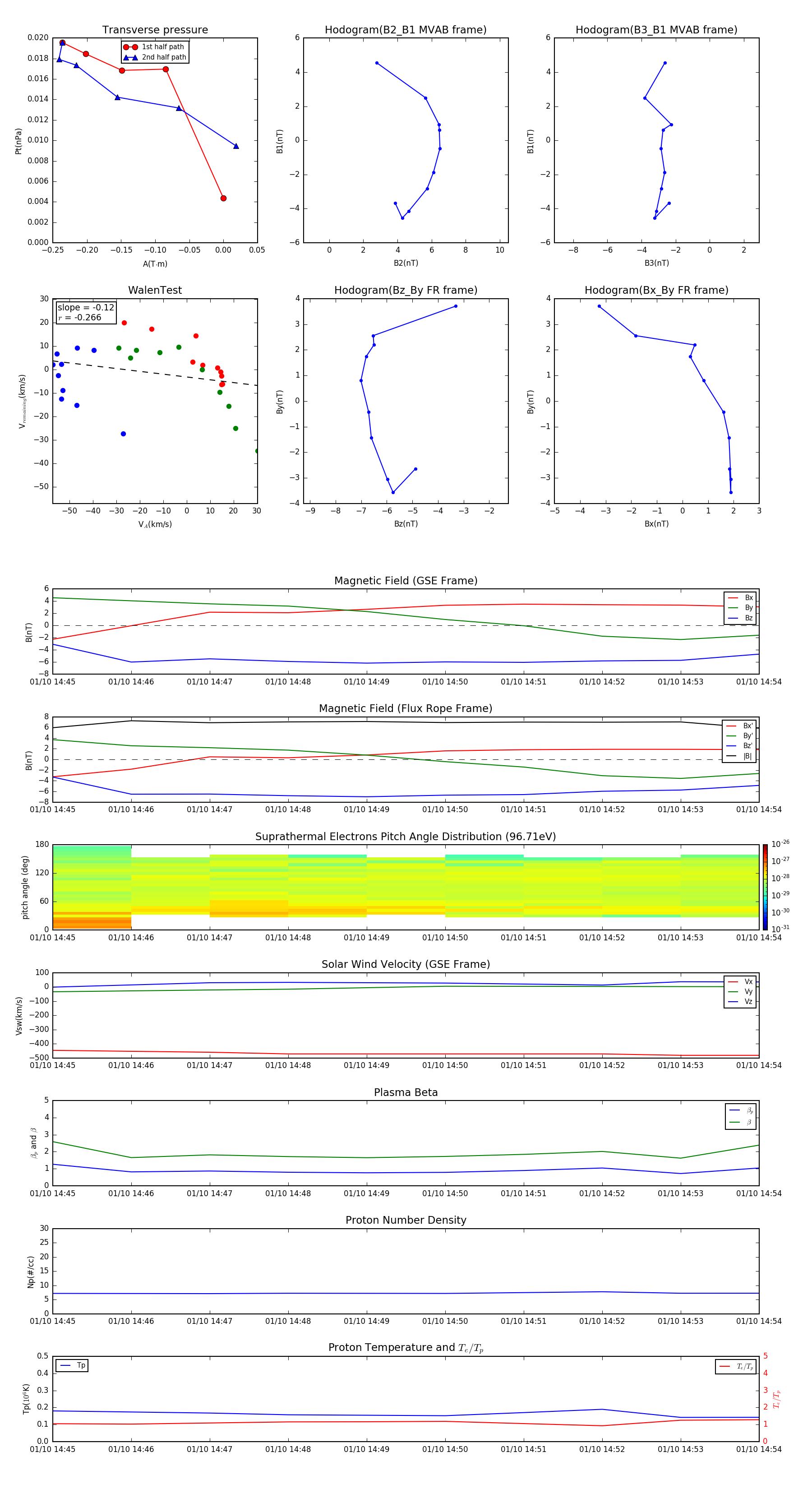This screenshot has width=812, height=1489.
Task: Click the 'Hodogram(Bz_By FR frame)' title
Action: tap(406, 290)
